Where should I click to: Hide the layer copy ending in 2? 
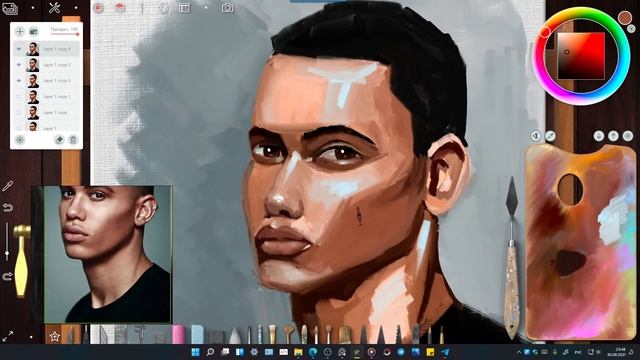click(19, 81)
